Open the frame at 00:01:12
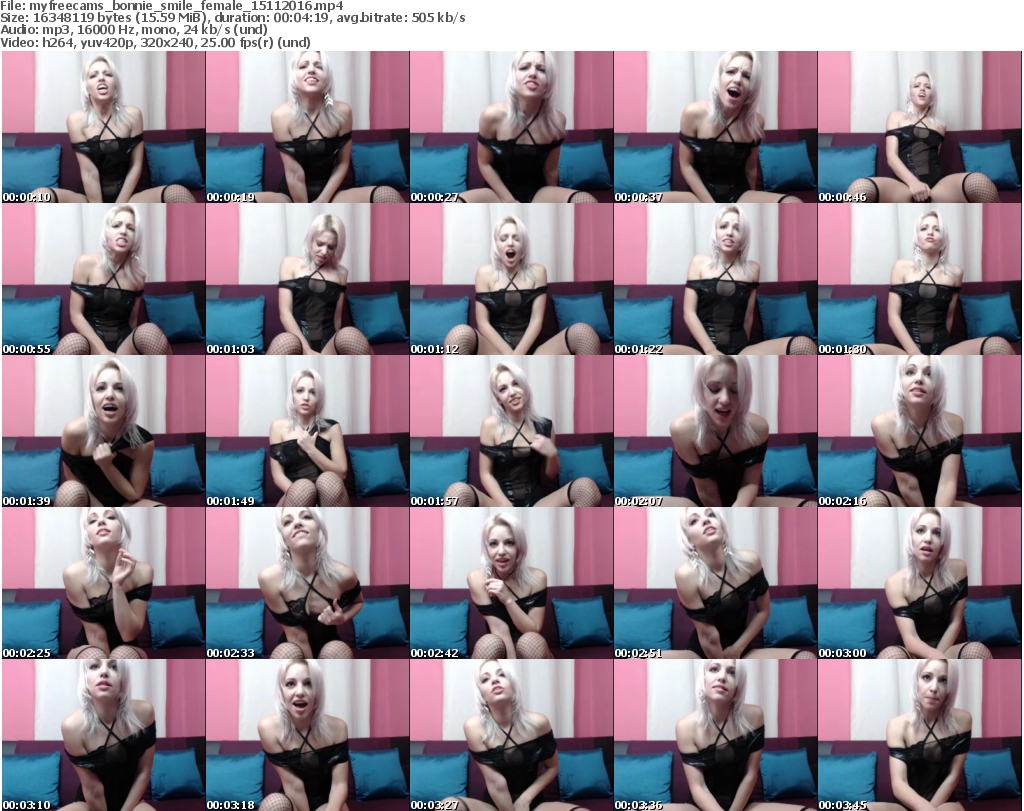Viewport: 1024px width, 811px height. tap(511, 279)
